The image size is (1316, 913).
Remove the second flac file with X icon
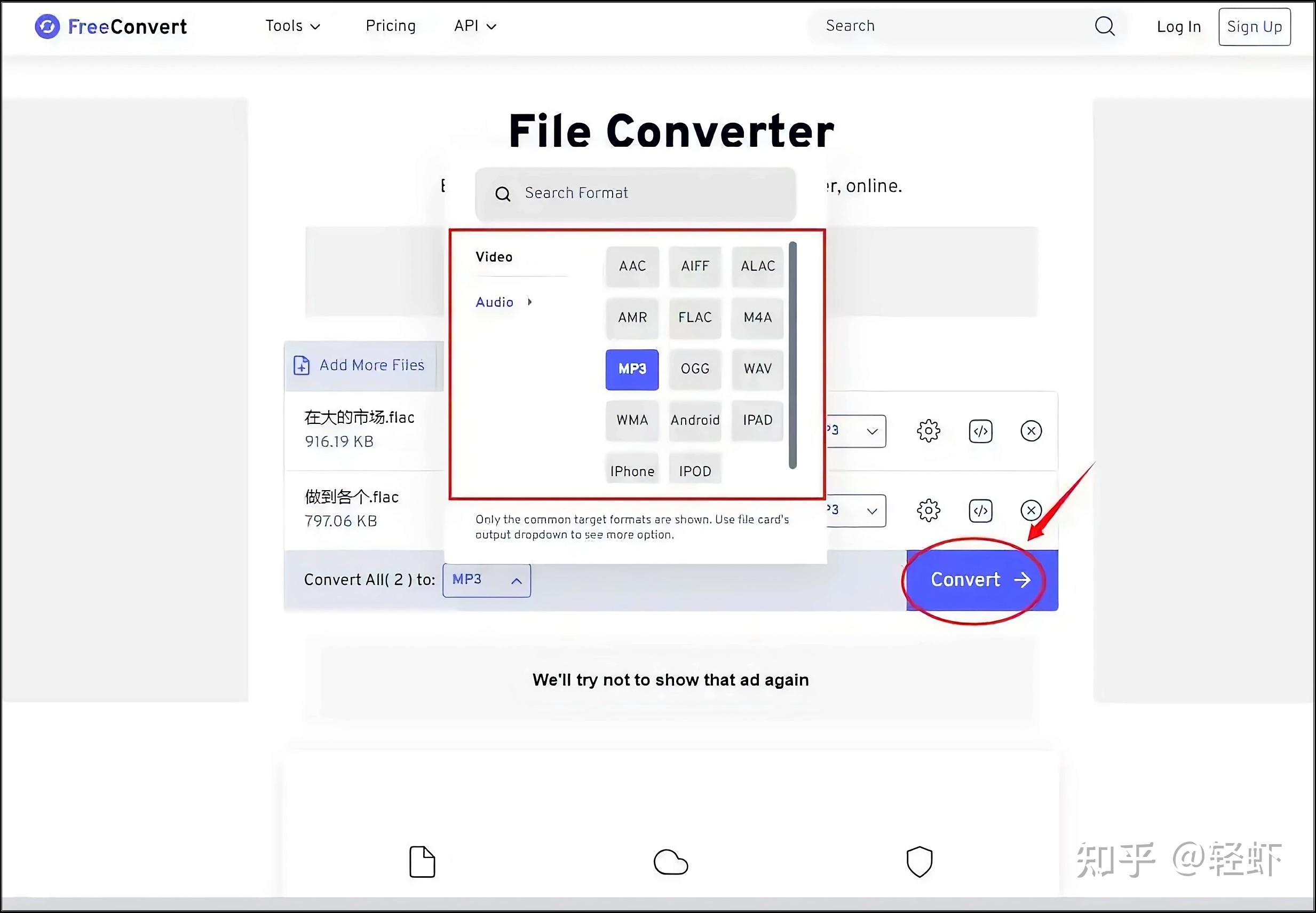(x=1030, y=510)
